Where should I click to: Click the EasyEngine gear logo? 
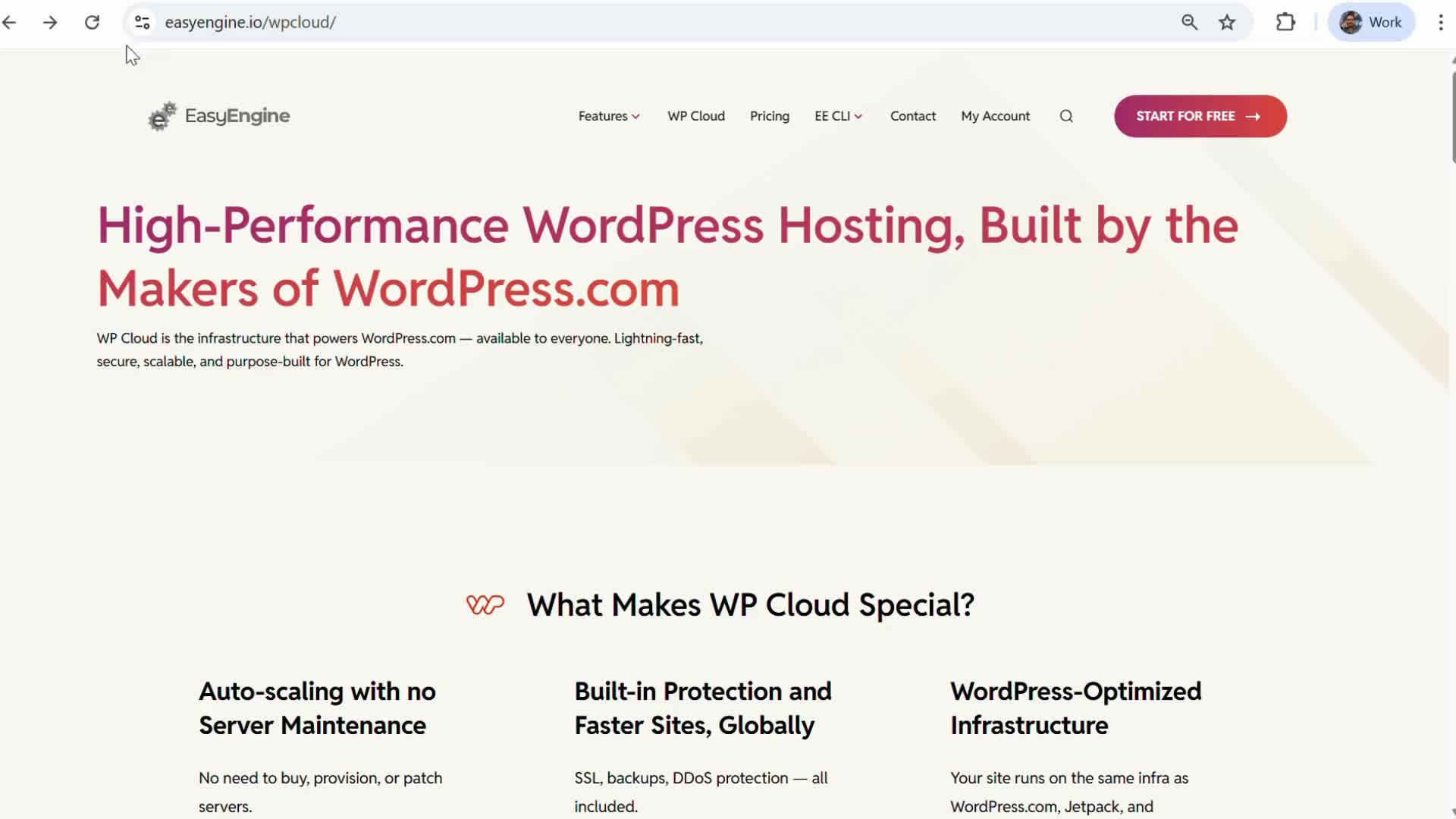(162, 116)
